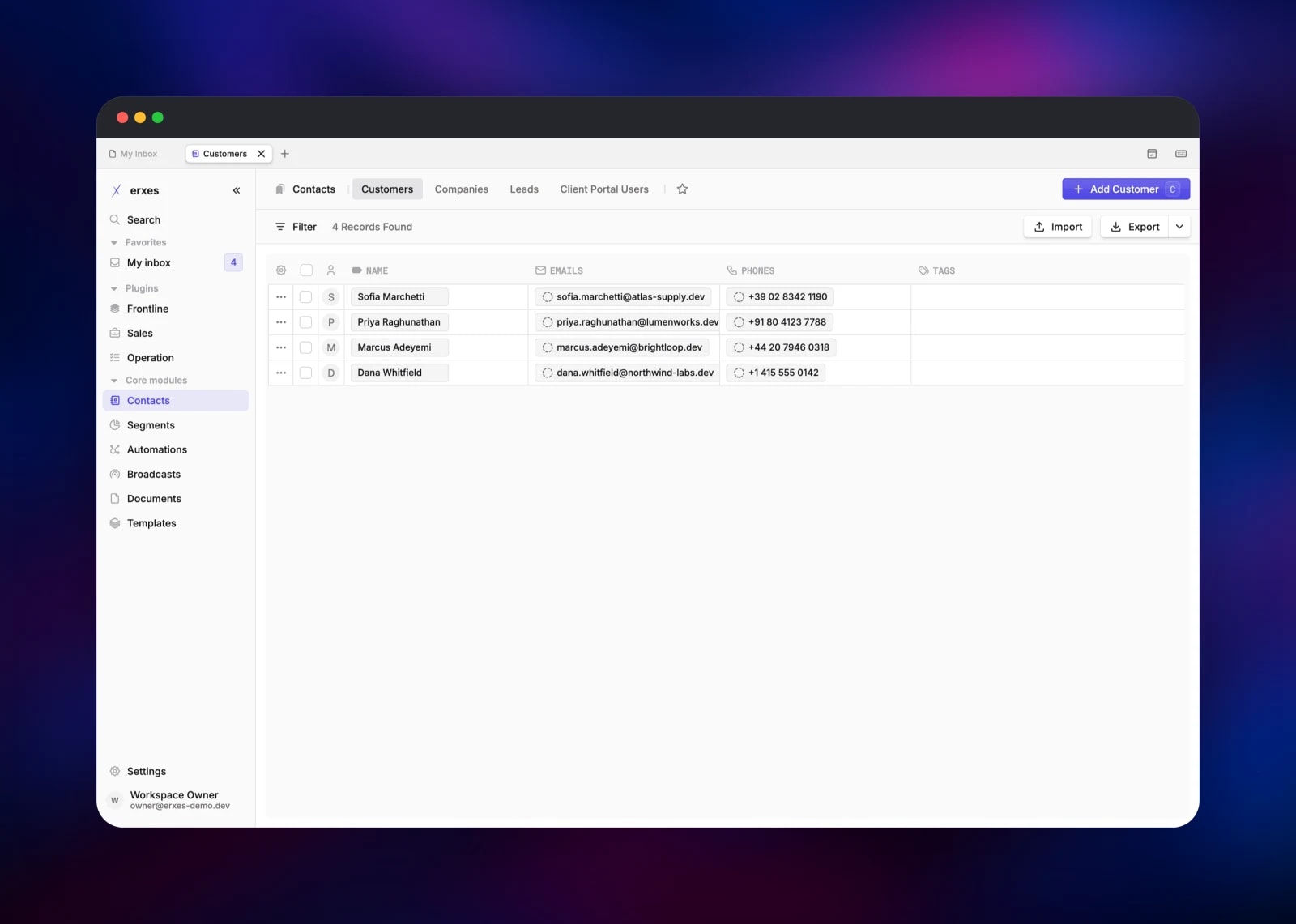Switch to Client Portal Users tab
Viewport: 1296px width, 924px height.
tap(604, 189)
